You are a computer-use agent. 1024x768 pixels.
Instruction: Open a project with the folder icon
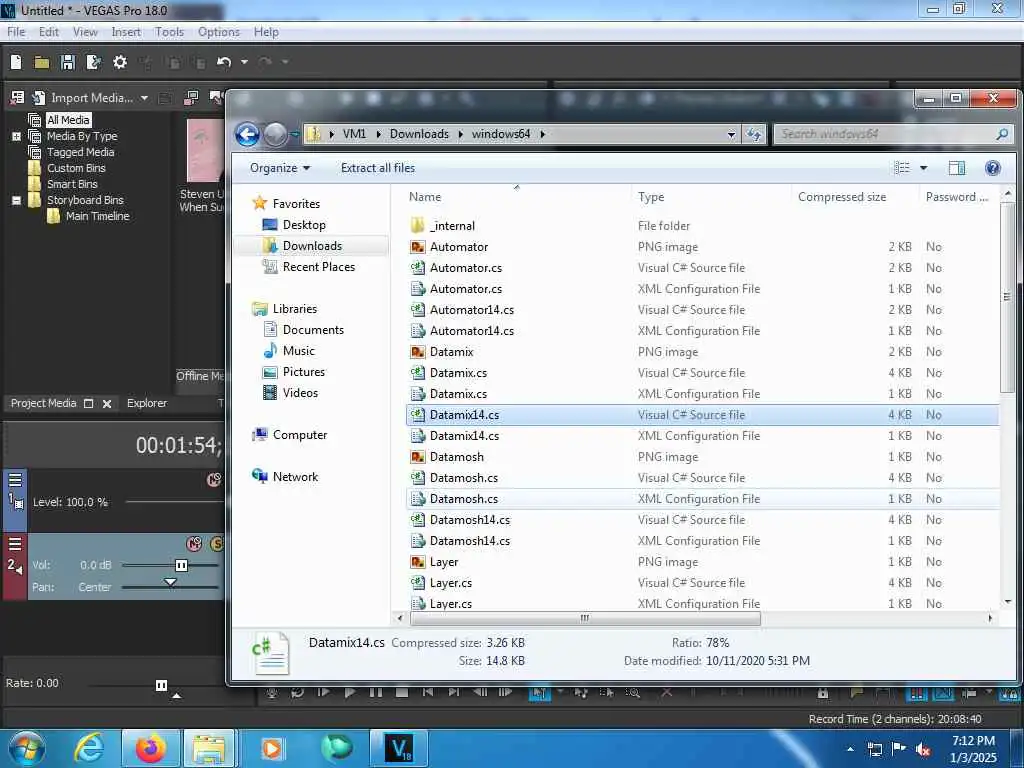tap(42, 62)
